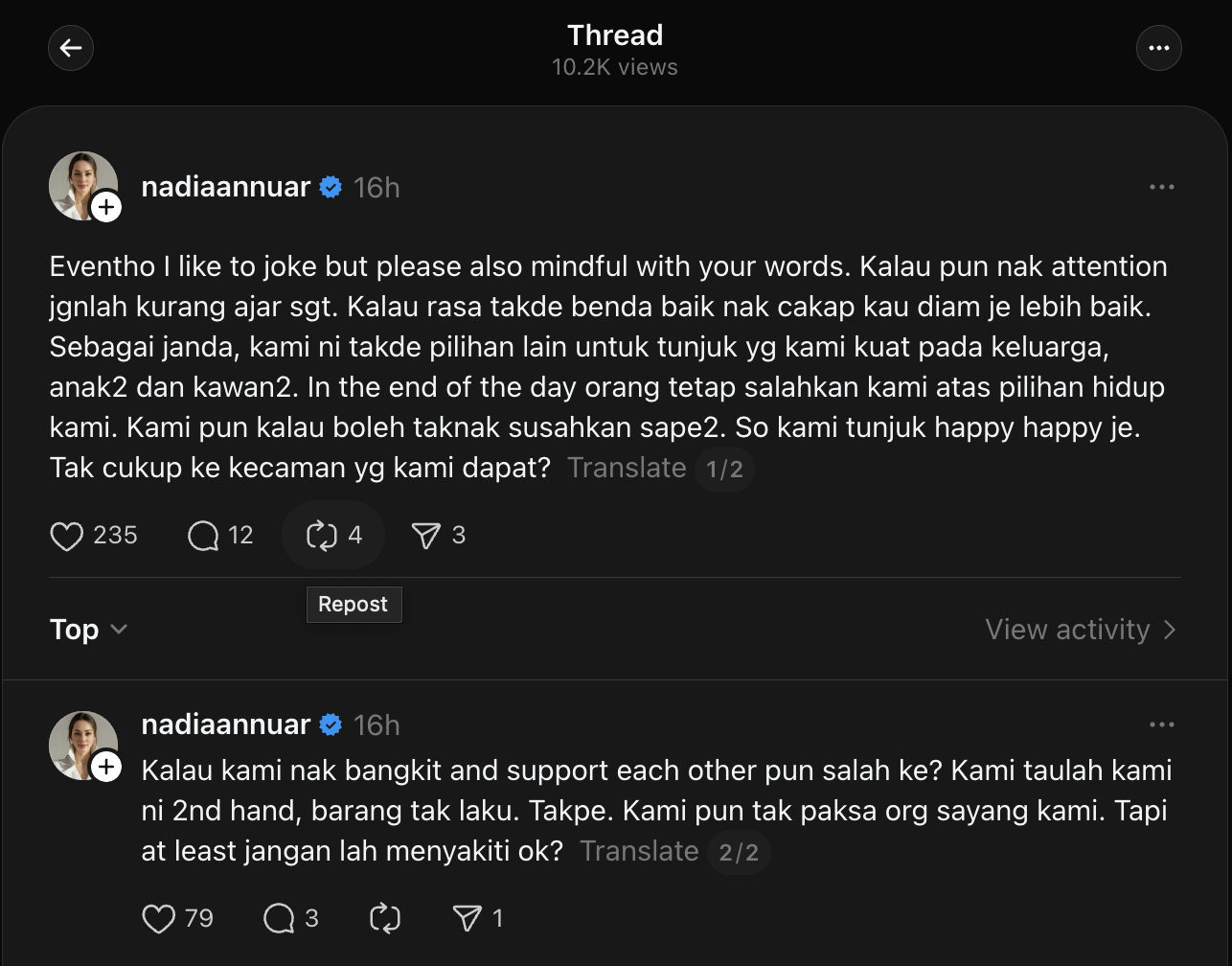Open replies on the first post
The image size is (1232, 966).
tap(204, 536)
